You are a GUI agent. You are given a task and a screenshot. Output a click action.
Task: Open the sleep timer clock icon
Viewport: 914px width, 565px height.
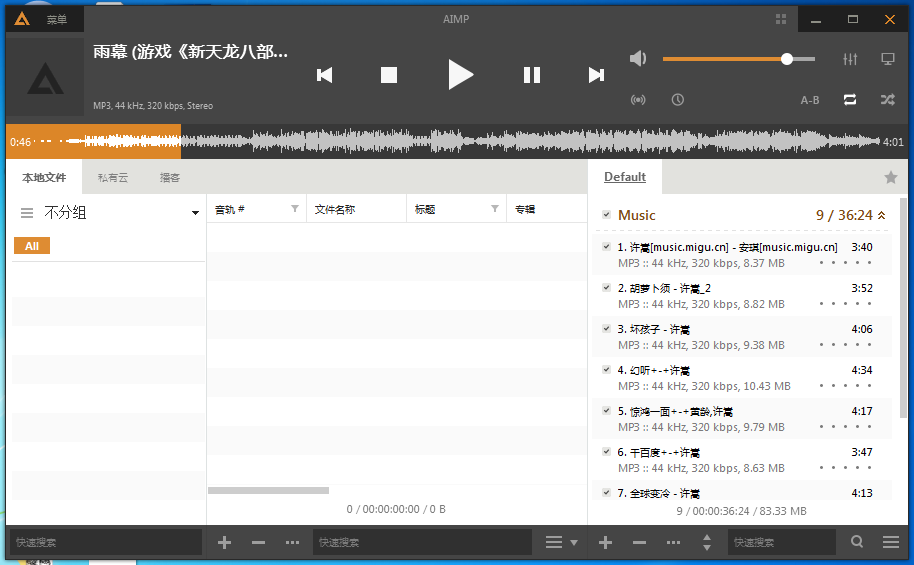point(677,100)
